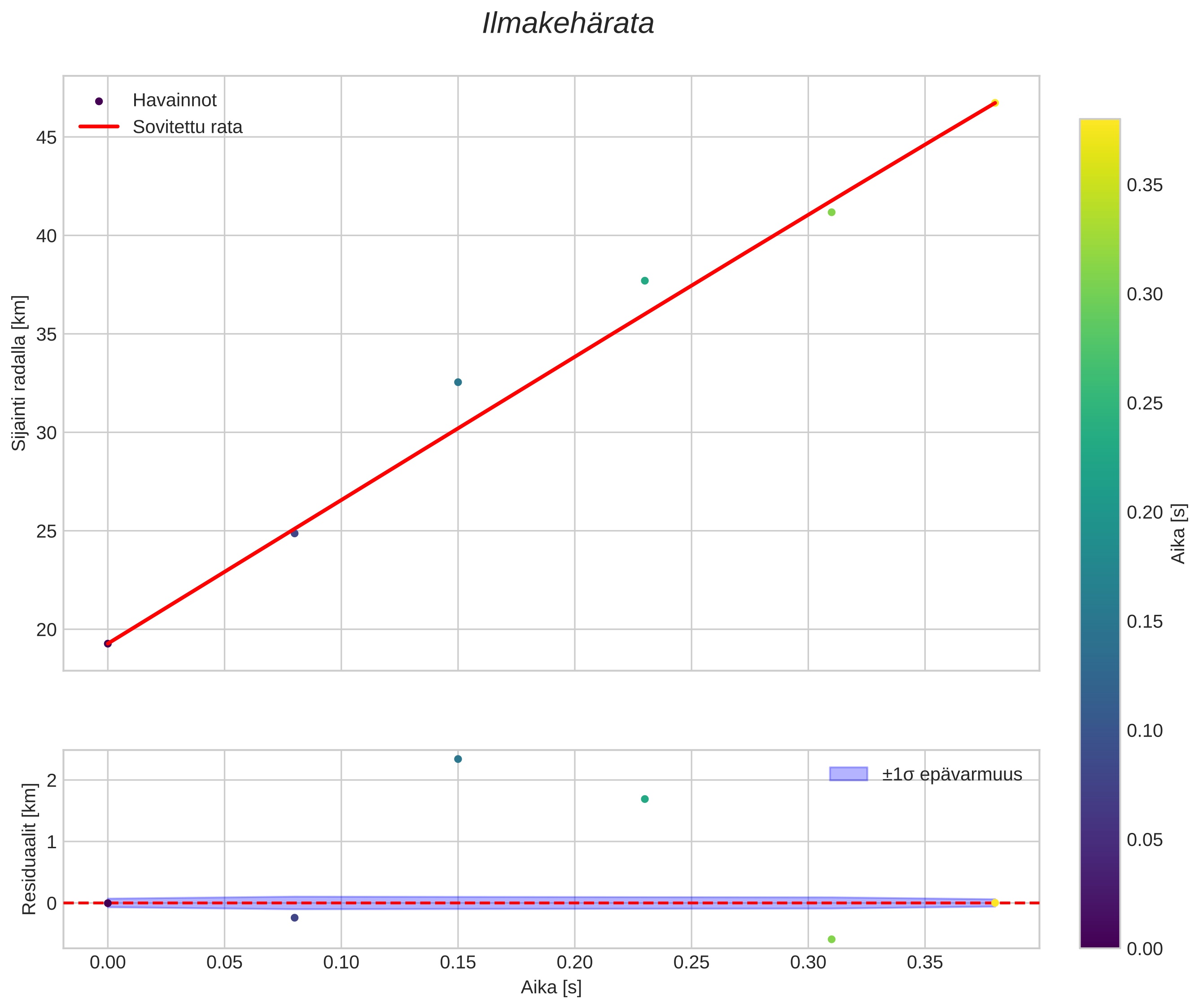Click the red Sovitettu rata legend line
The image size is (1199, 1008).
99,126
